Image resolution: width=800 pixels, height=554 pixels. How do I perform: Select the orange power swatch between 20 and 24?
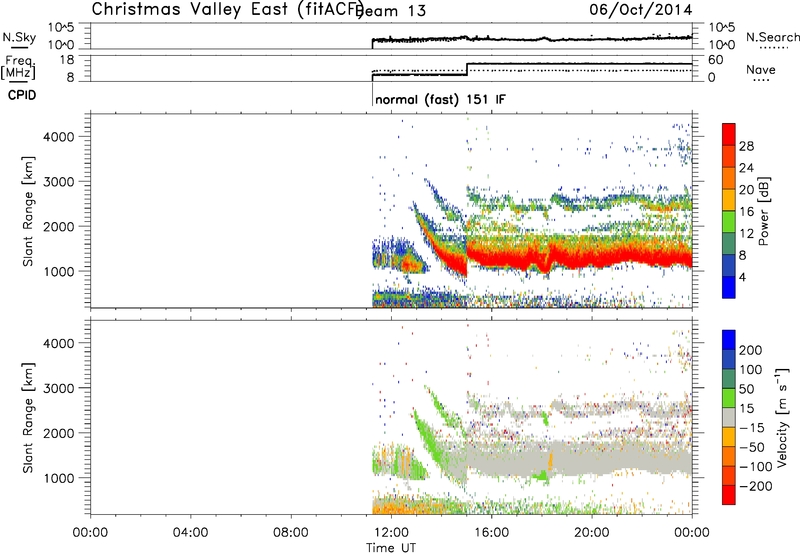729,178
